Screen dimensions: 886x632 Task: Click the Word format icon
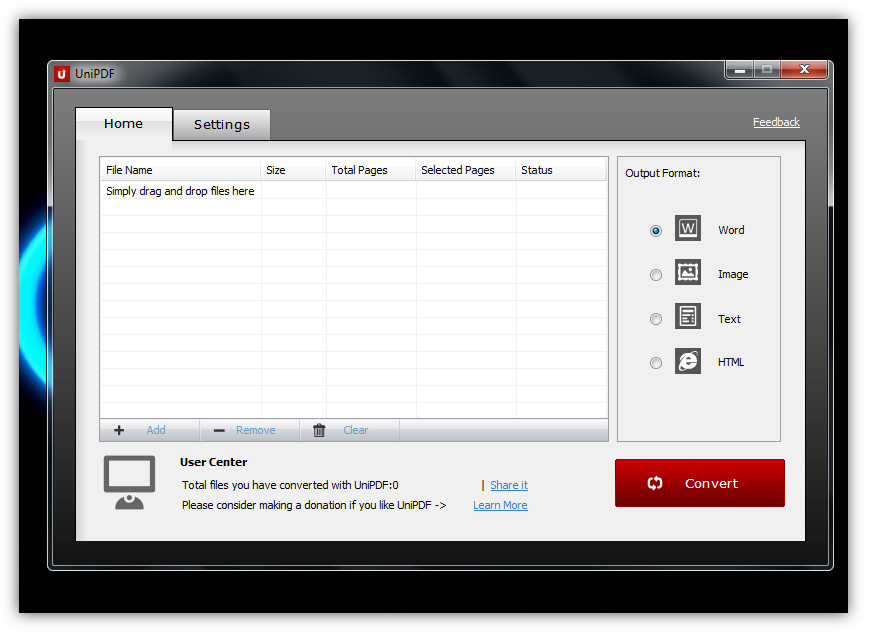[687, 229]
